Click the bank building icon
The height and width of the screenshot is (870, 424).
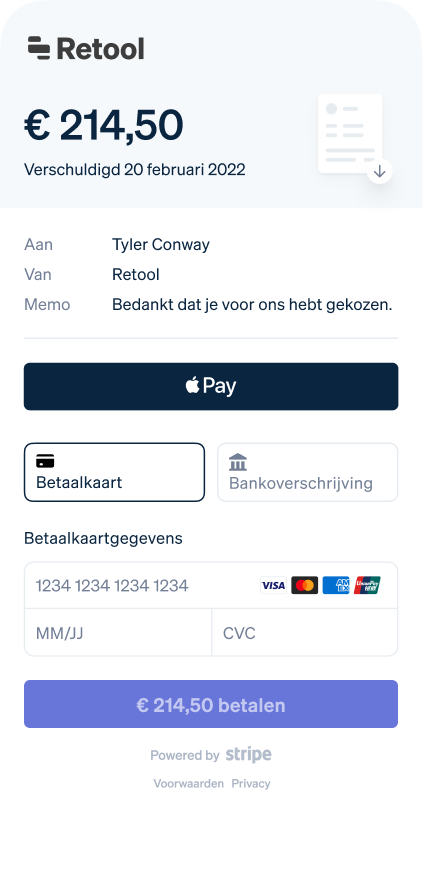tap(238, 462)
